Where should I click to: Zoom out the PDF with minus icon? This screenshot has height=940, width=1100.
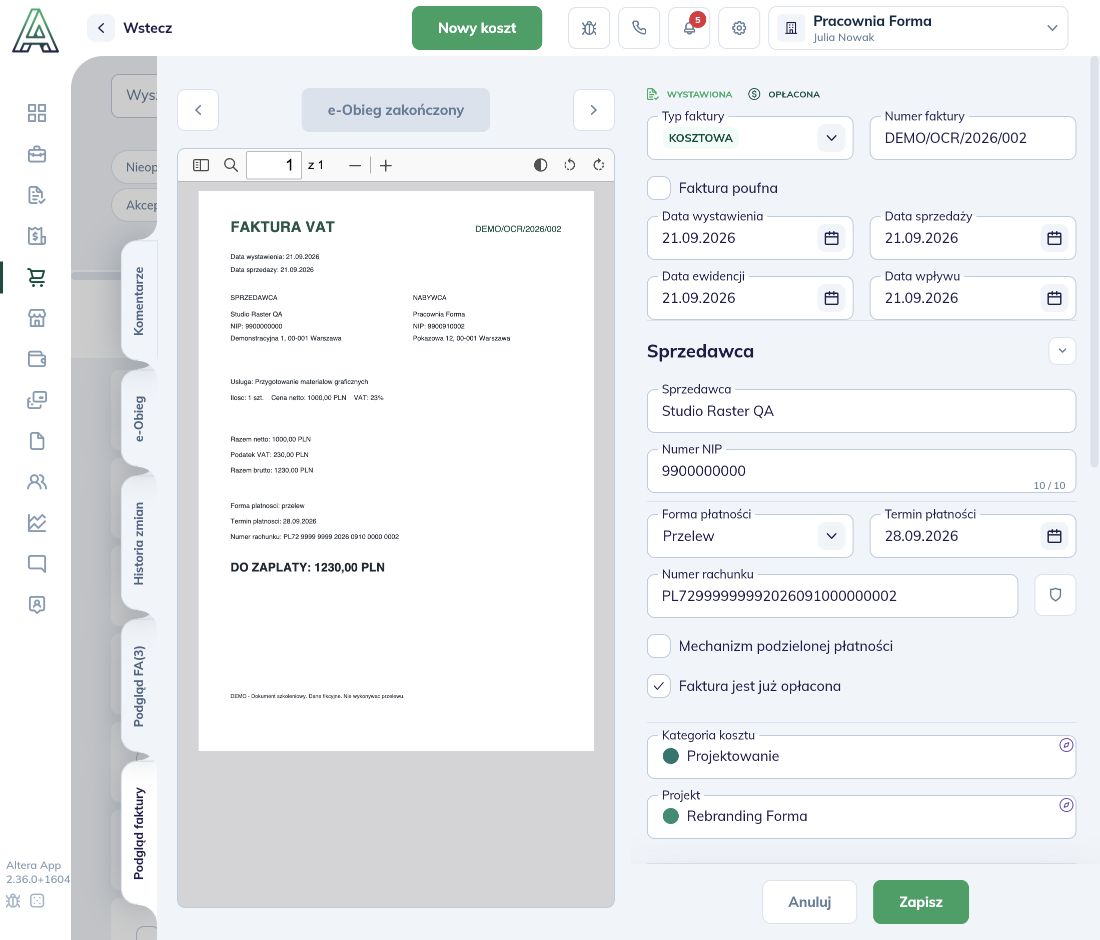point(355,166)
